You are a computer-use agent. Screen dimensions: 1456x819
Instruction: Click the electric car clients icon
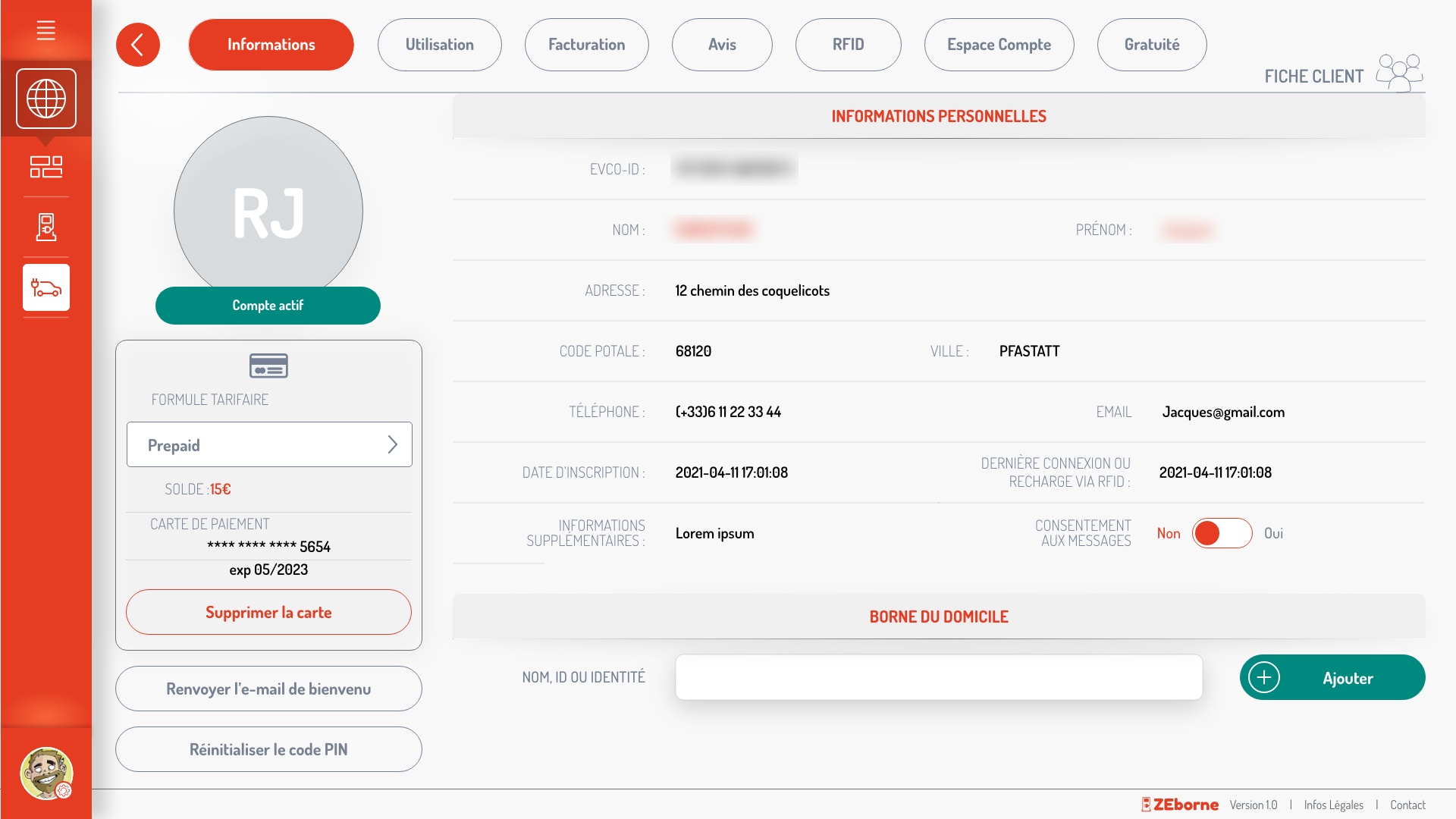46,287
